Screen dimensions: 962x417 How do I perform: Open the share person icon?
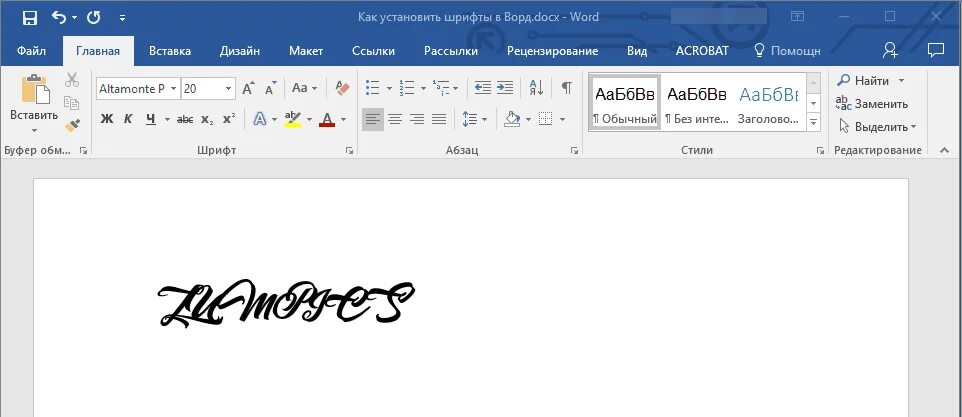coord(890,50)
